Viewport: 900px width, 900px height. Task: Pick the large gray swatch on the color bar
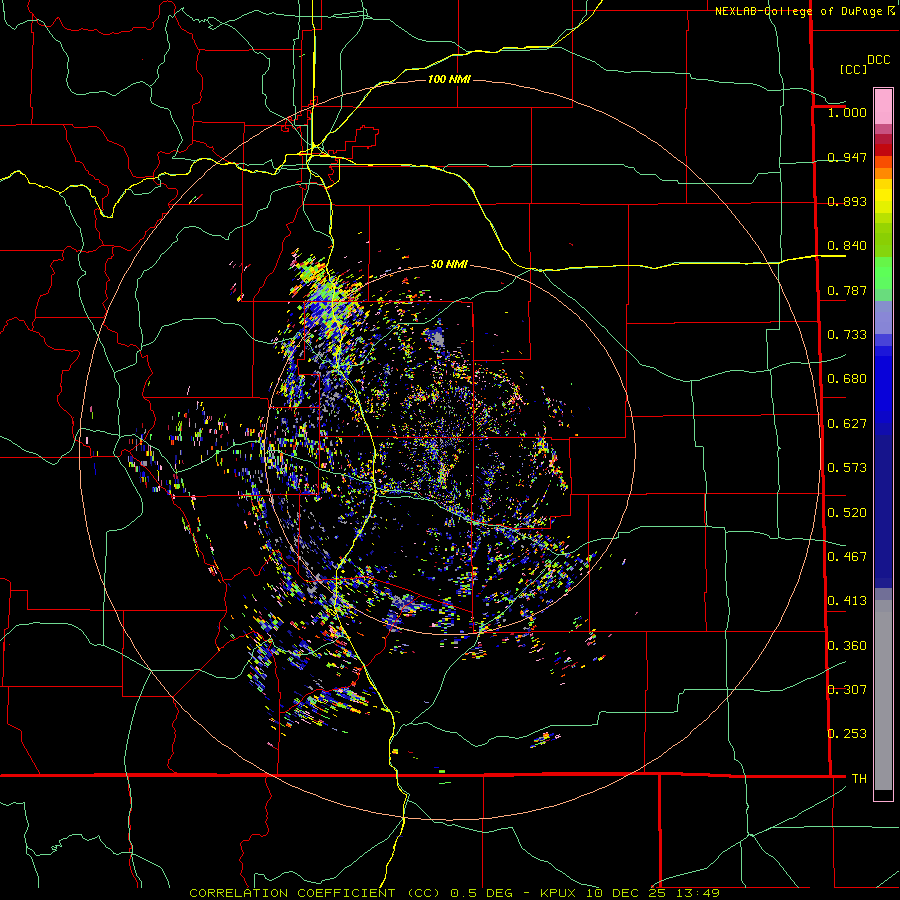(x=883, y=695)
